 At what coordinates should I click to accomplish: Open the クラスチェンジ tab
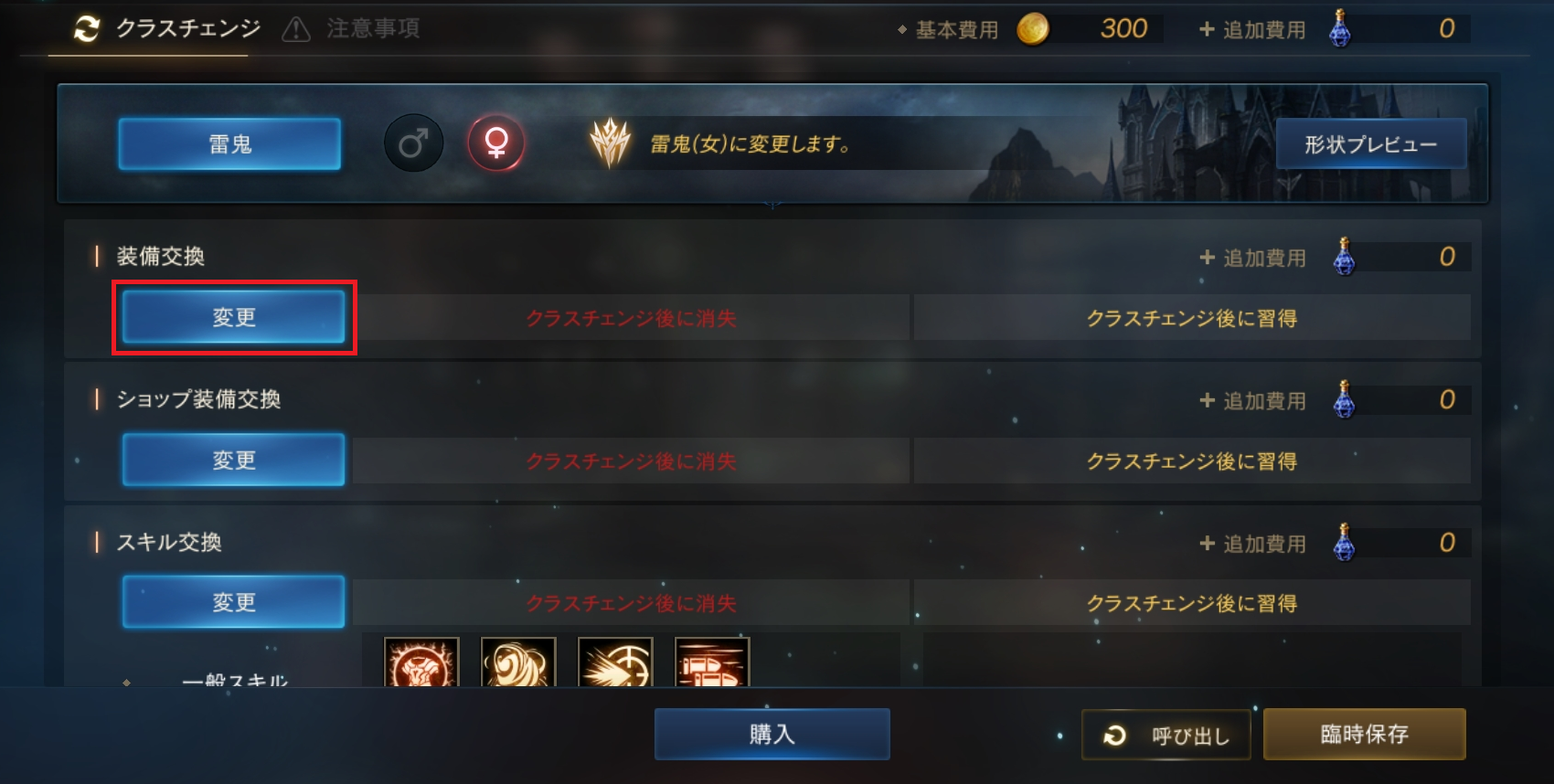[x=167, y=29]
